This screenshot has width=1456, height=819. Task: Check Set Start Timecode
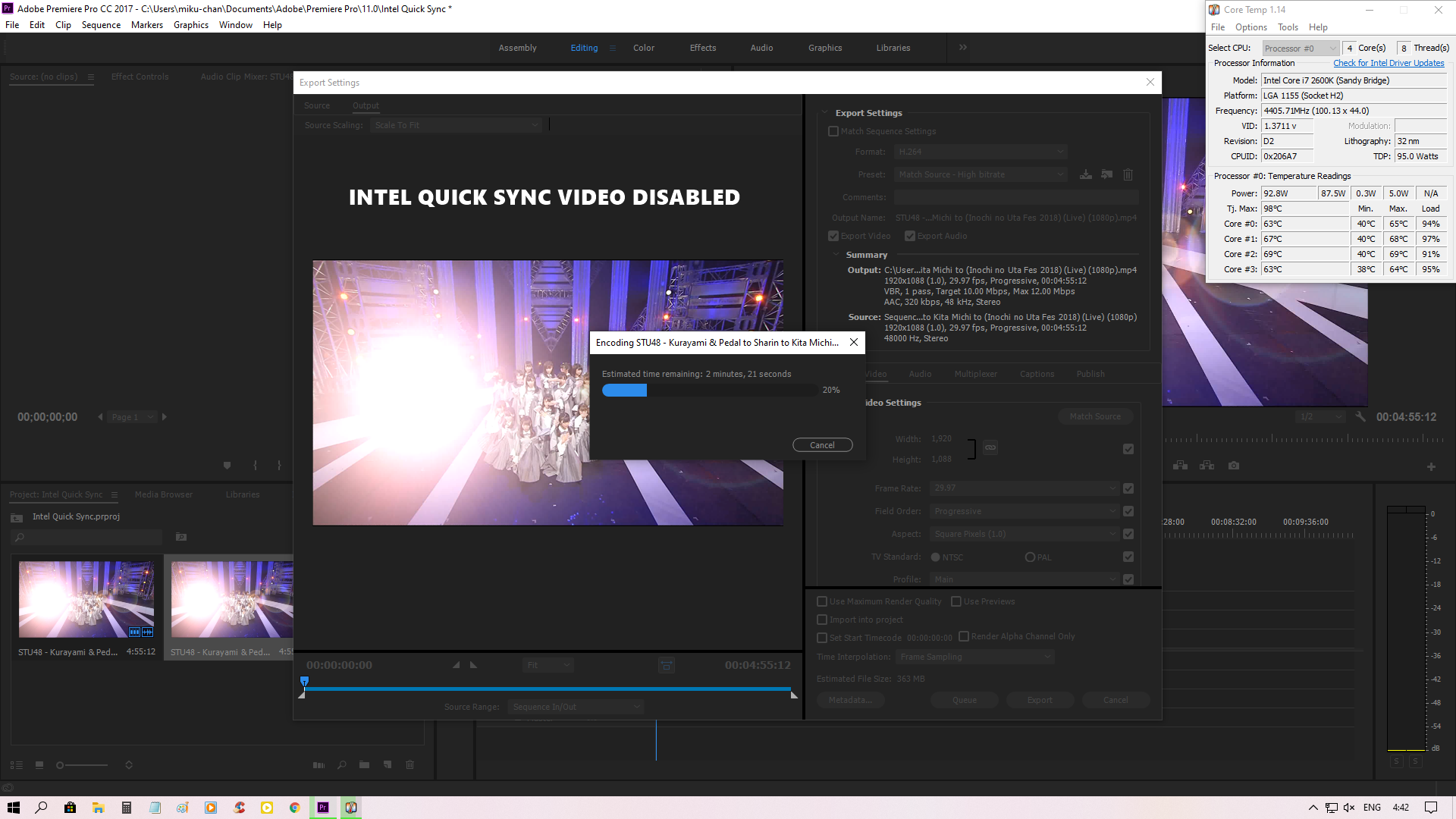[x=822, y=638]
